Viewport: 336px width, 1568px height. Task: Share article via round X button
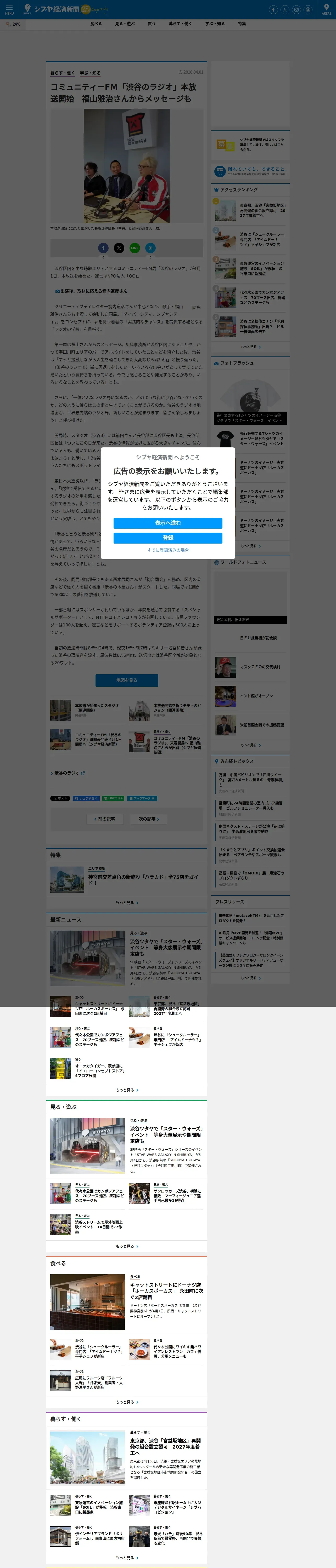click(119, 248)
